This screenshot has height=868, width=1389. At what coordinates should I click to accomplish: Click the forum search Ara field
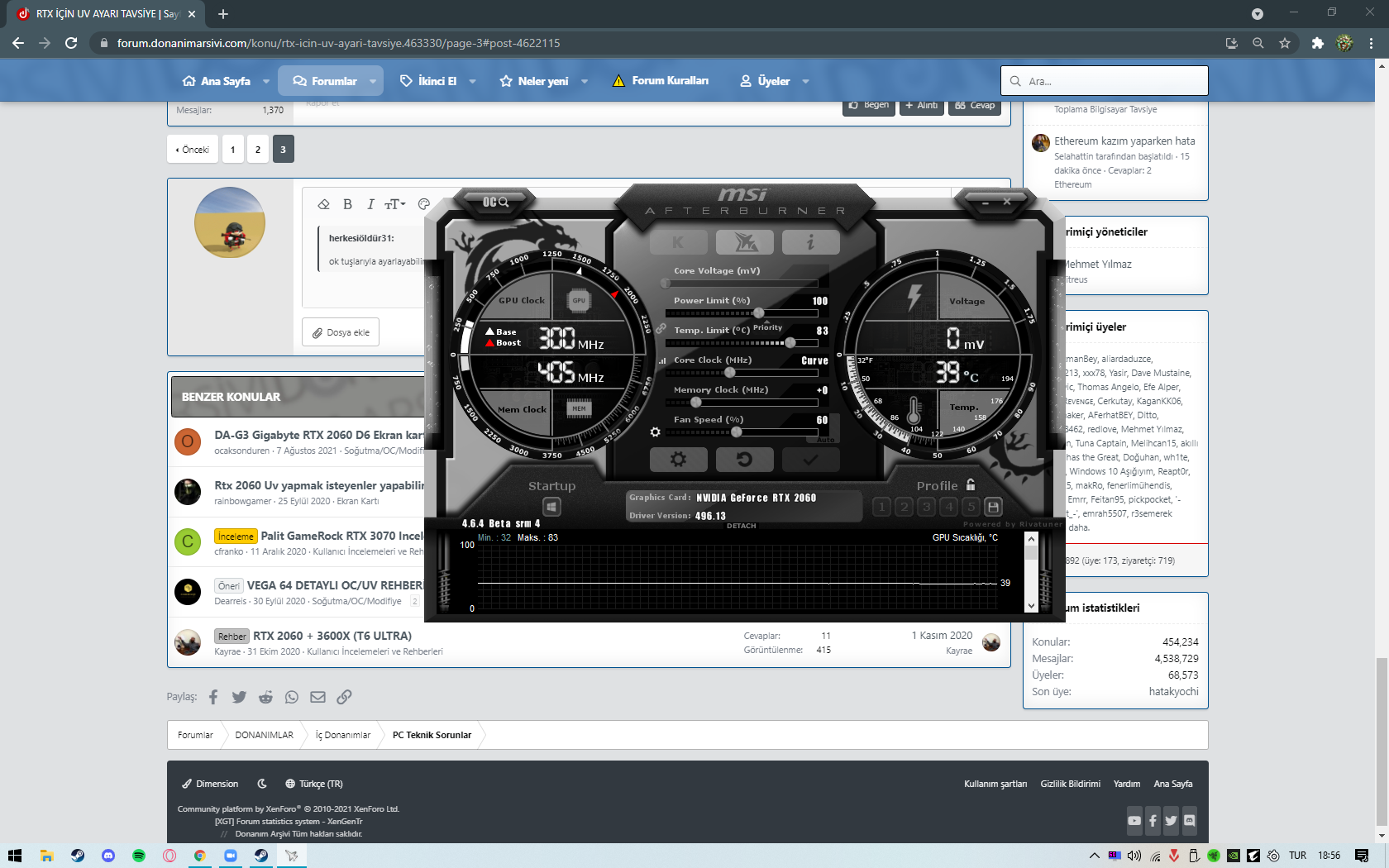1105,81
